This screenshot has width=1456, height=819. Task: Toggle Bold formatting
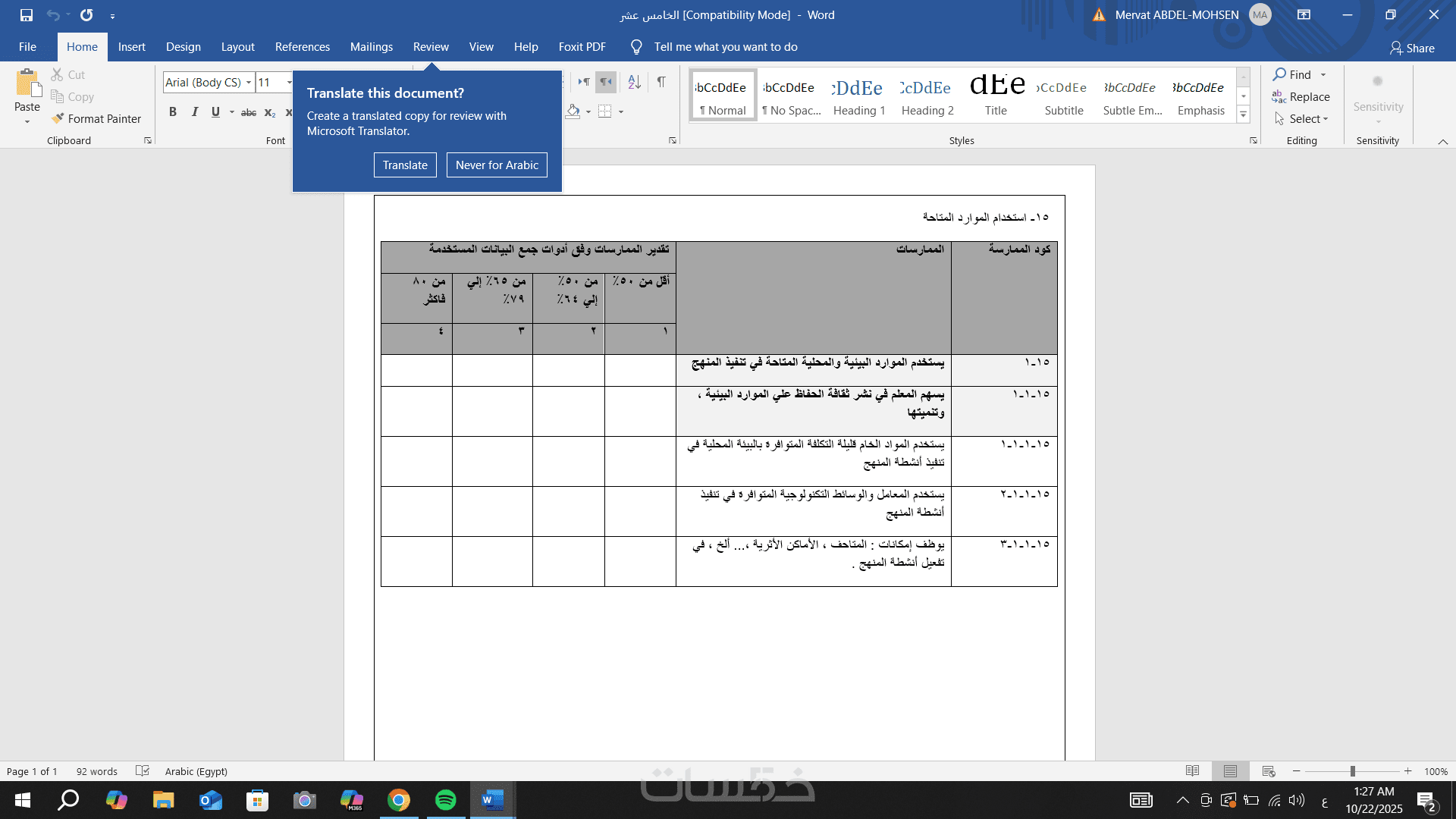pos(173,112)
